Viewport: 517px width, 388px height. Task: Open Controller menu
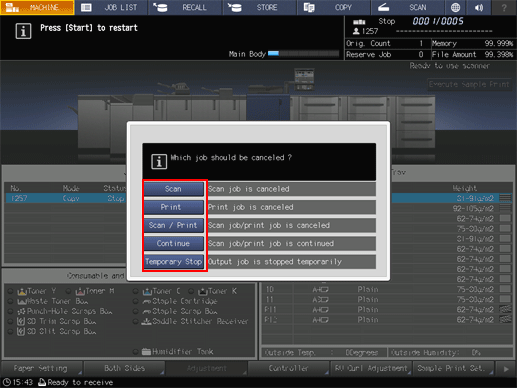pyautogui.click(x=289, y=369)
